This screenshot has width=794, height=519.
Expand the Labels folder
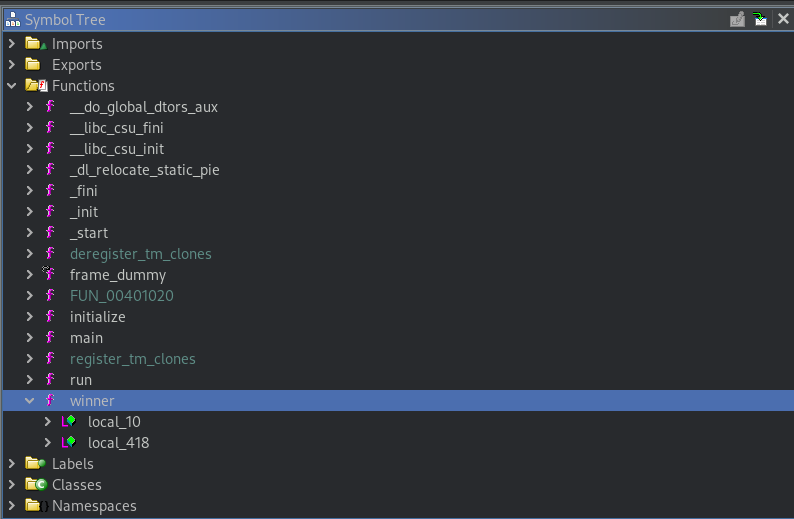point(12,463)
